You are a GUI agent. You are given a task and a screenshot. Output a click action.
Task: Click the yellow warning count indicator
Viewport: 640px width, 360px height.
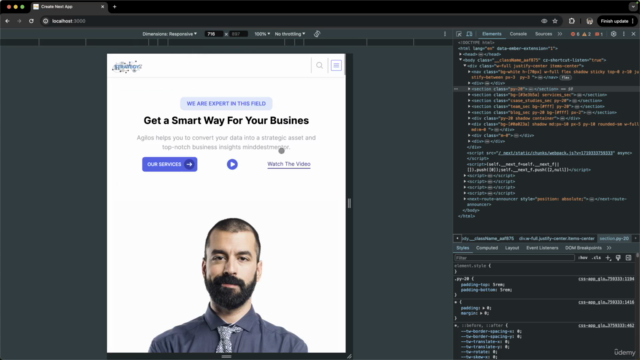point(587,34)
